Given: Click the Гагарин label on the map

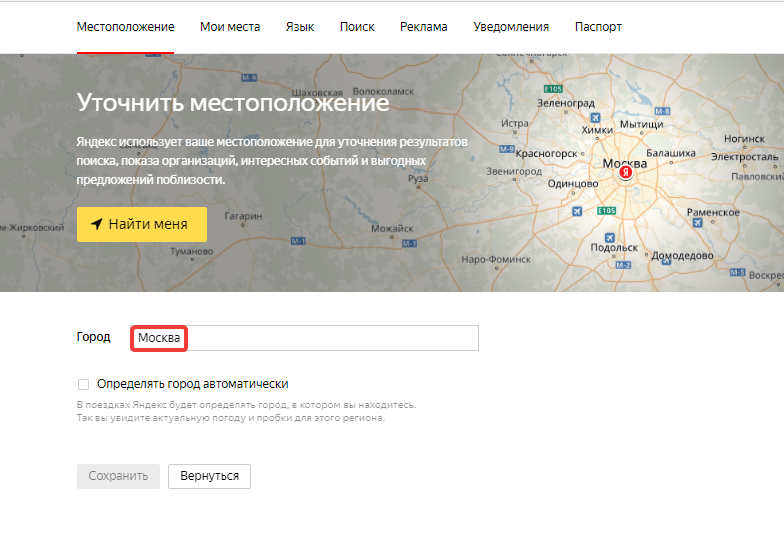Looking at the screenshot, I should [243, 216].
